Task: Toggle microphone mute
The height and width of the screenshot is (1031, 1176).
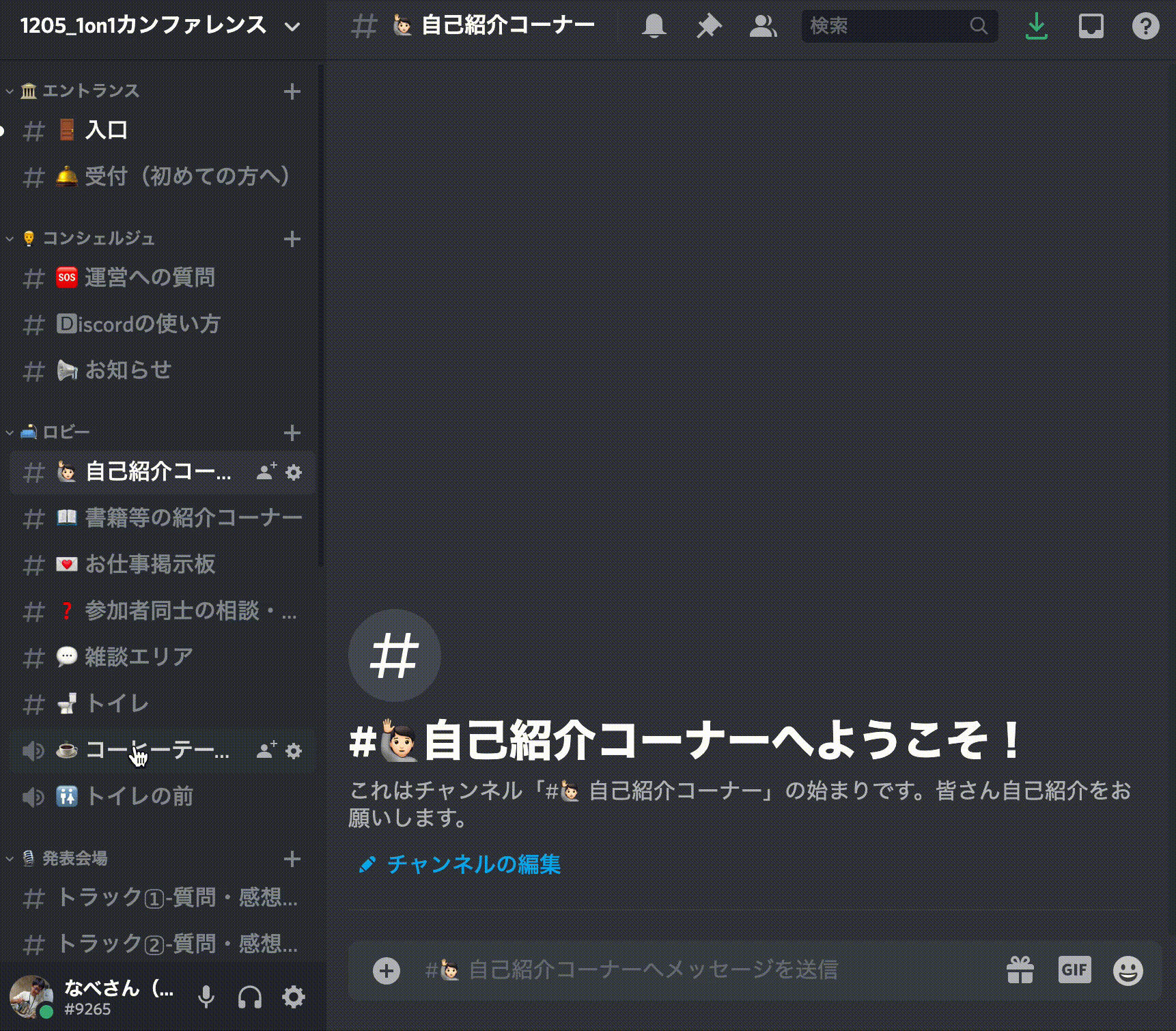Action: (206, 998)
